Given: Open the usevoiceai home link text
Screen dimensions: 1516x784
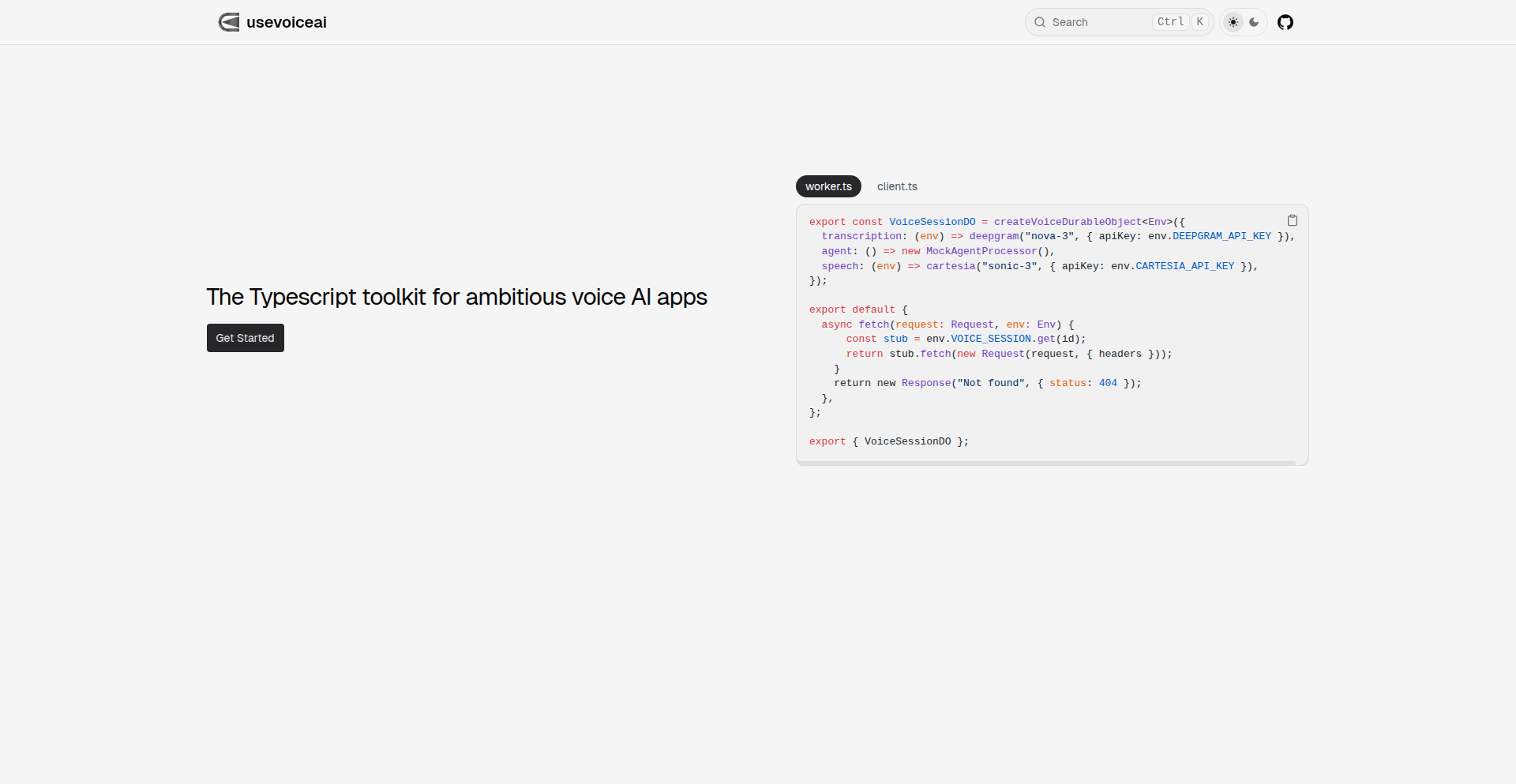Looking at the screenshot, I should 286,22.
